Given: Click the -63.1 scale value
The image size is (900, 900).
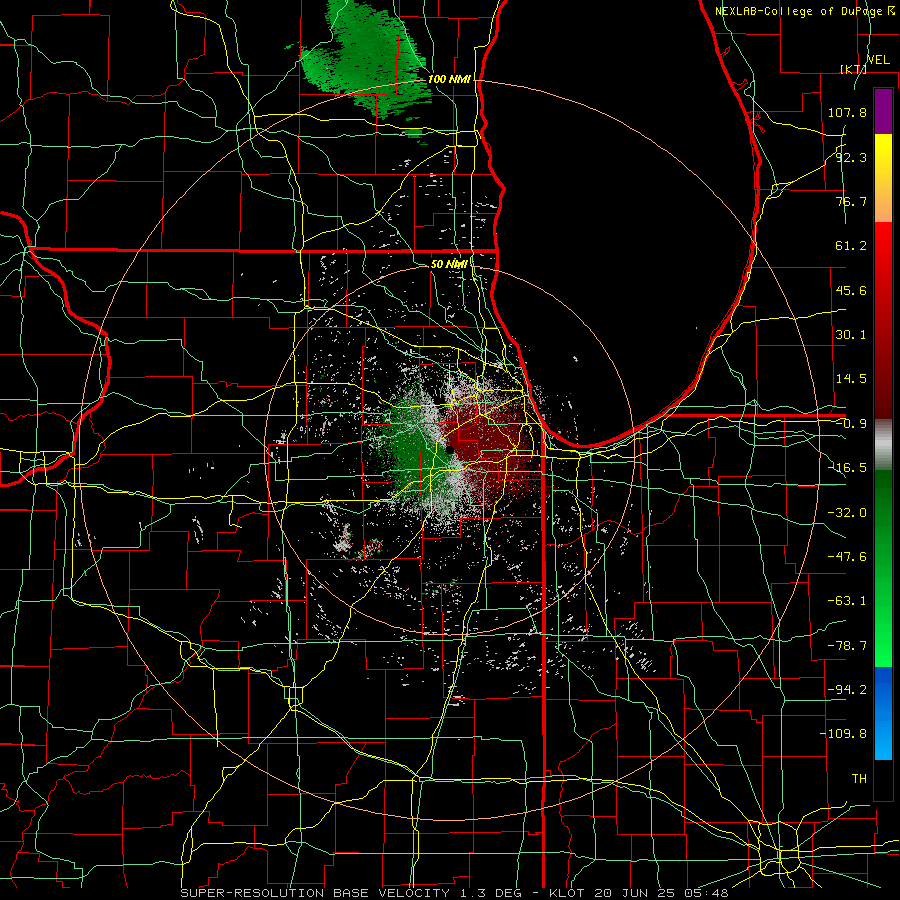Looking at the screenshot, I should tap(847, 601).
